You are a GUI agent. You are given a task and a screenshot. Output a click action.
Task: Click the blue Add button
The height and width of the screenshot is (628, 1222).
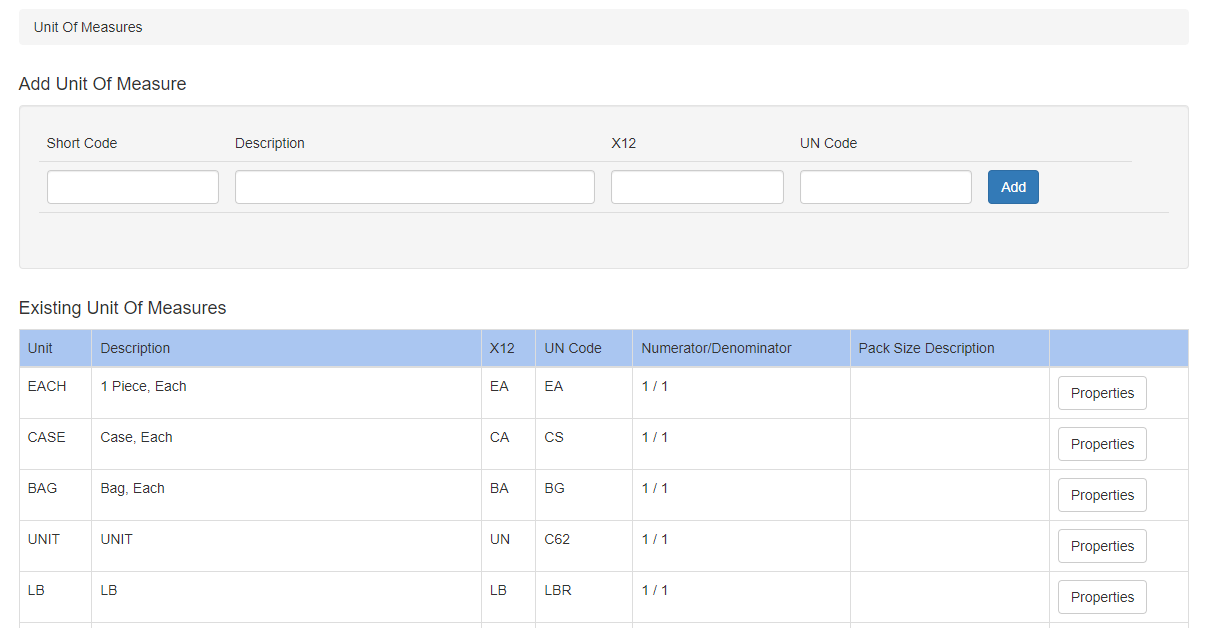tap(1013, 187)
